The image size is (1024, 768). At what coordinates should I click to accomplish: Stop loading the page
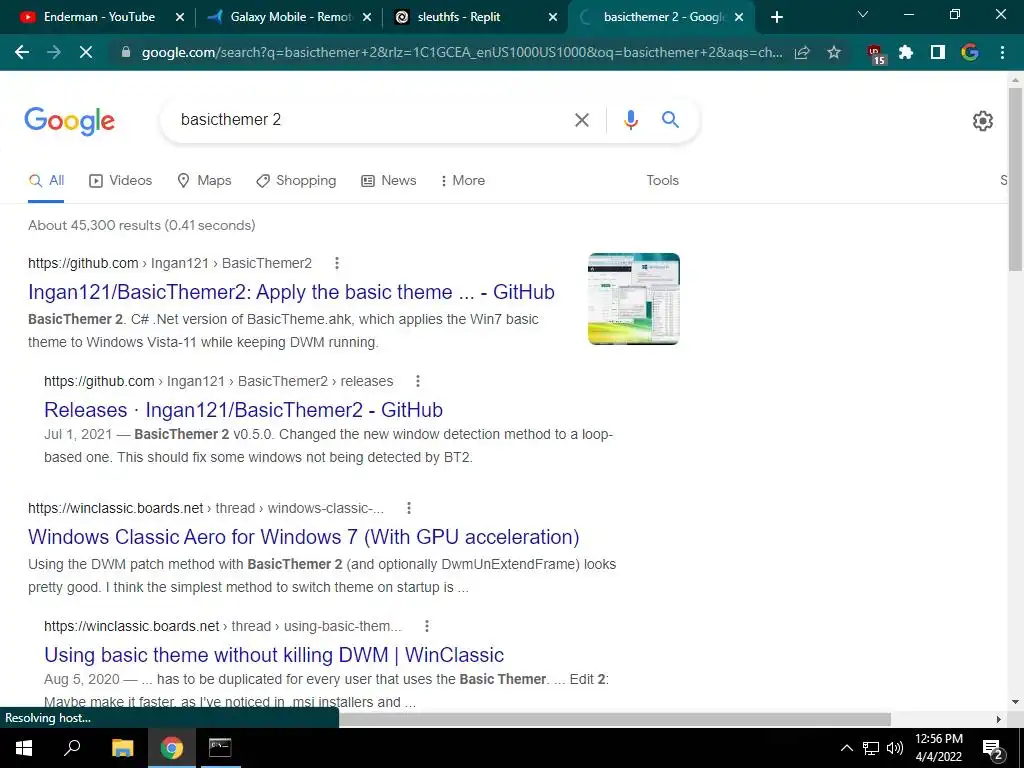(x=86, y=52)
